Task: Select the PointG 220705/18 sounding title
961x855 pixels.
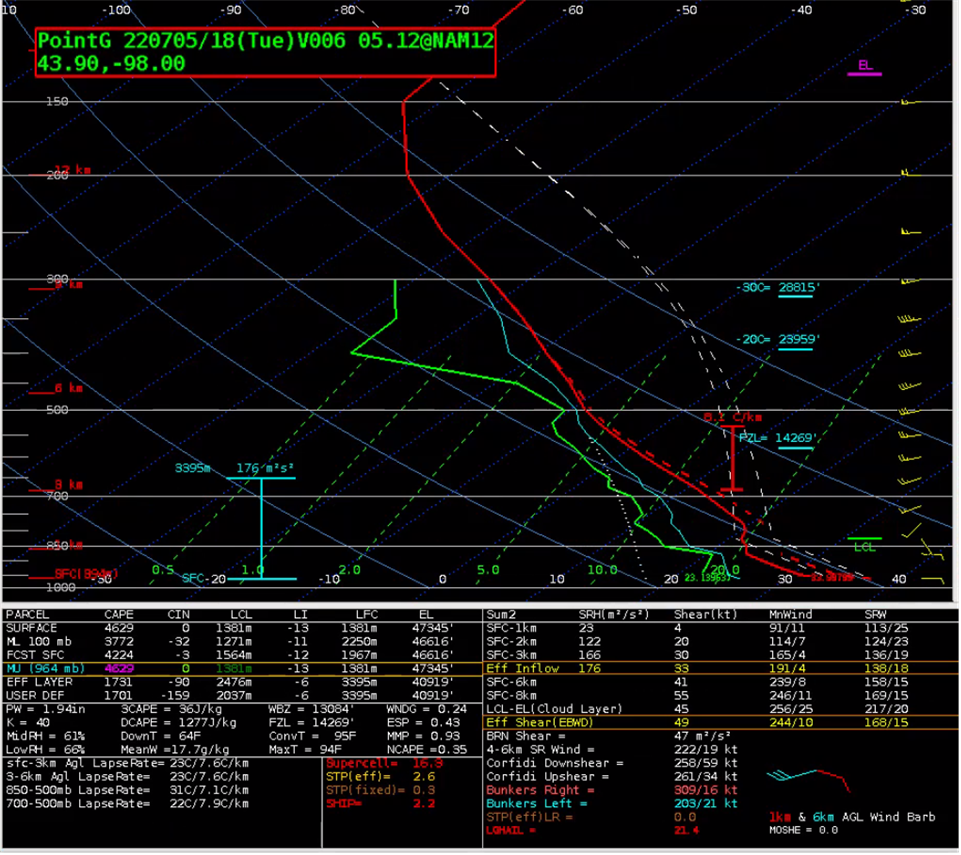Action: pos(265,40)
